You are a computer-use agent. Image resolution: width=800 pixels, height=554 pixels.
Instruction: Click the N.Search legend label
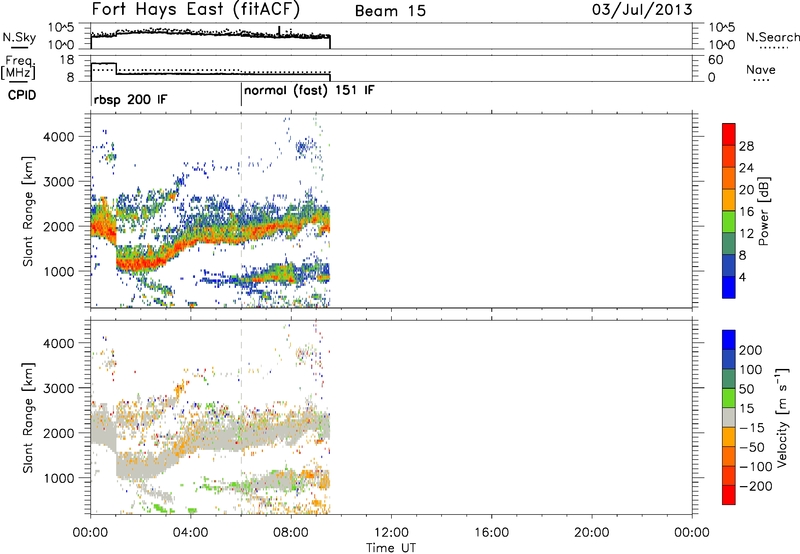772,37
